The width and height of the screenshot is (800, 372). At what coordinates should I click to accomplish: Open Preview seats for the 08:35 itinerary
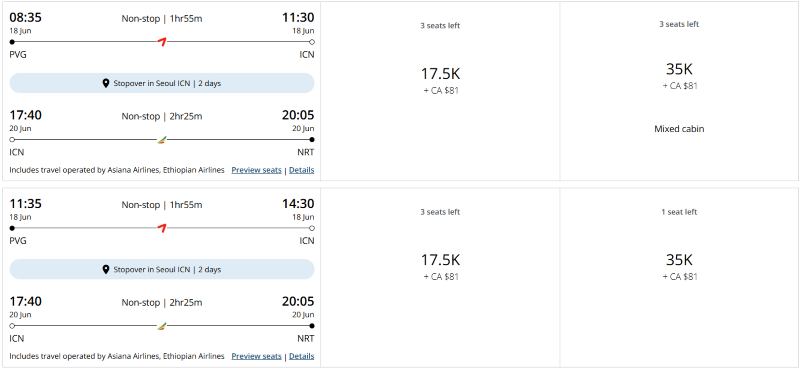pyautogui.click(x=256, y=170)
